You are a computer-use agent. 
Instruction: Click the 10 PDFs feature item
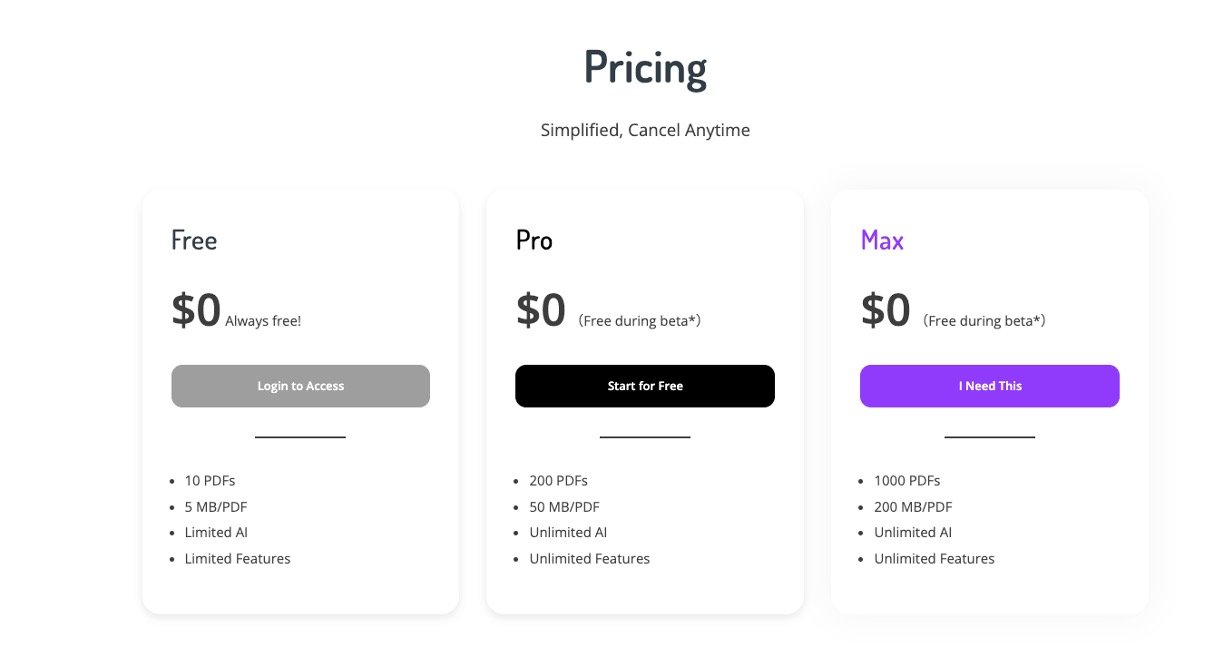click(x=210, y=480)
